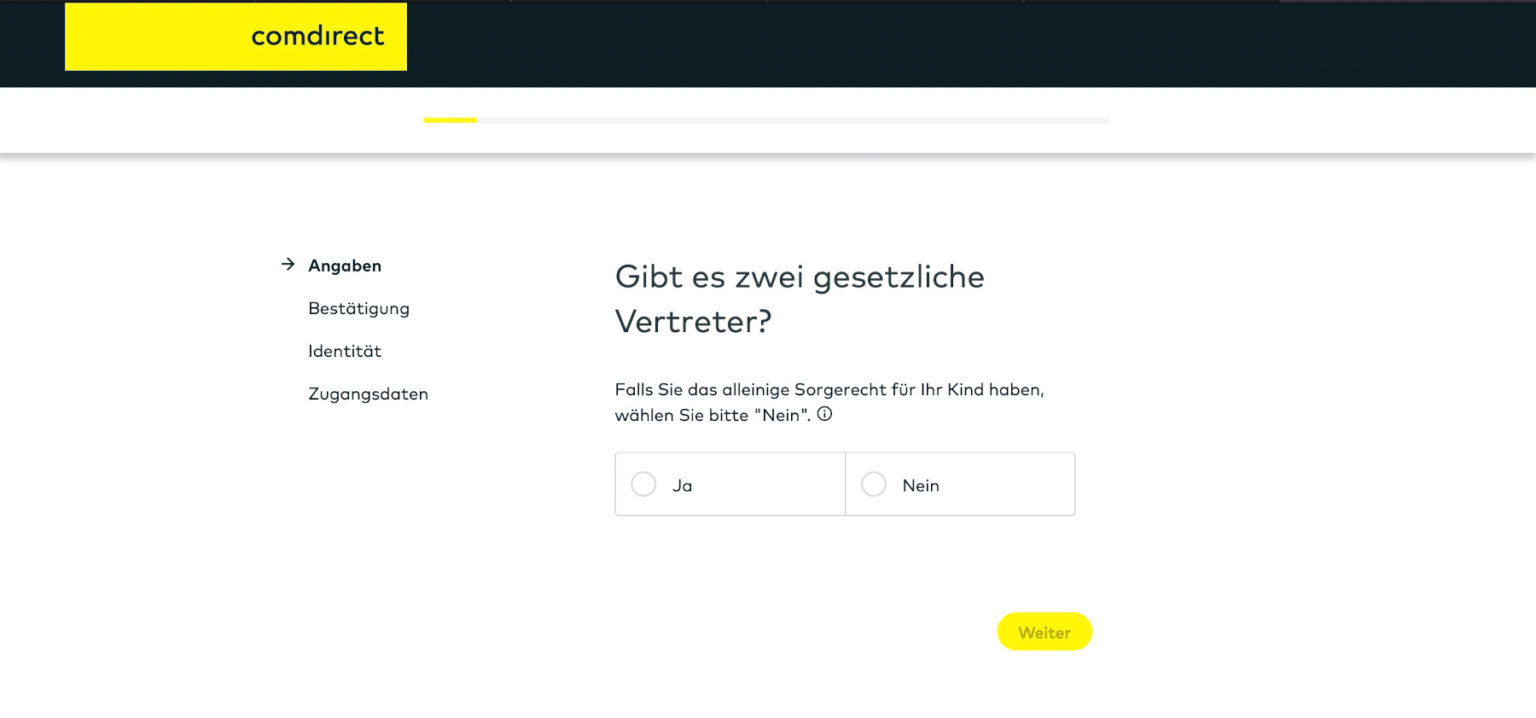Select the Nein radio circle
1536x718 pixels.
tap(874, 485)
